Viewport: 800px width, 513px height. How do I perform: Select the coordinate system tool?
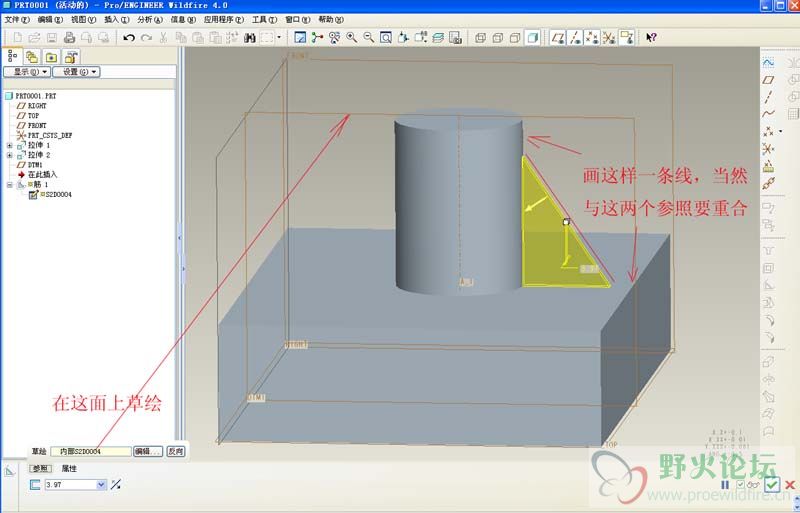(x=768, y=149)
